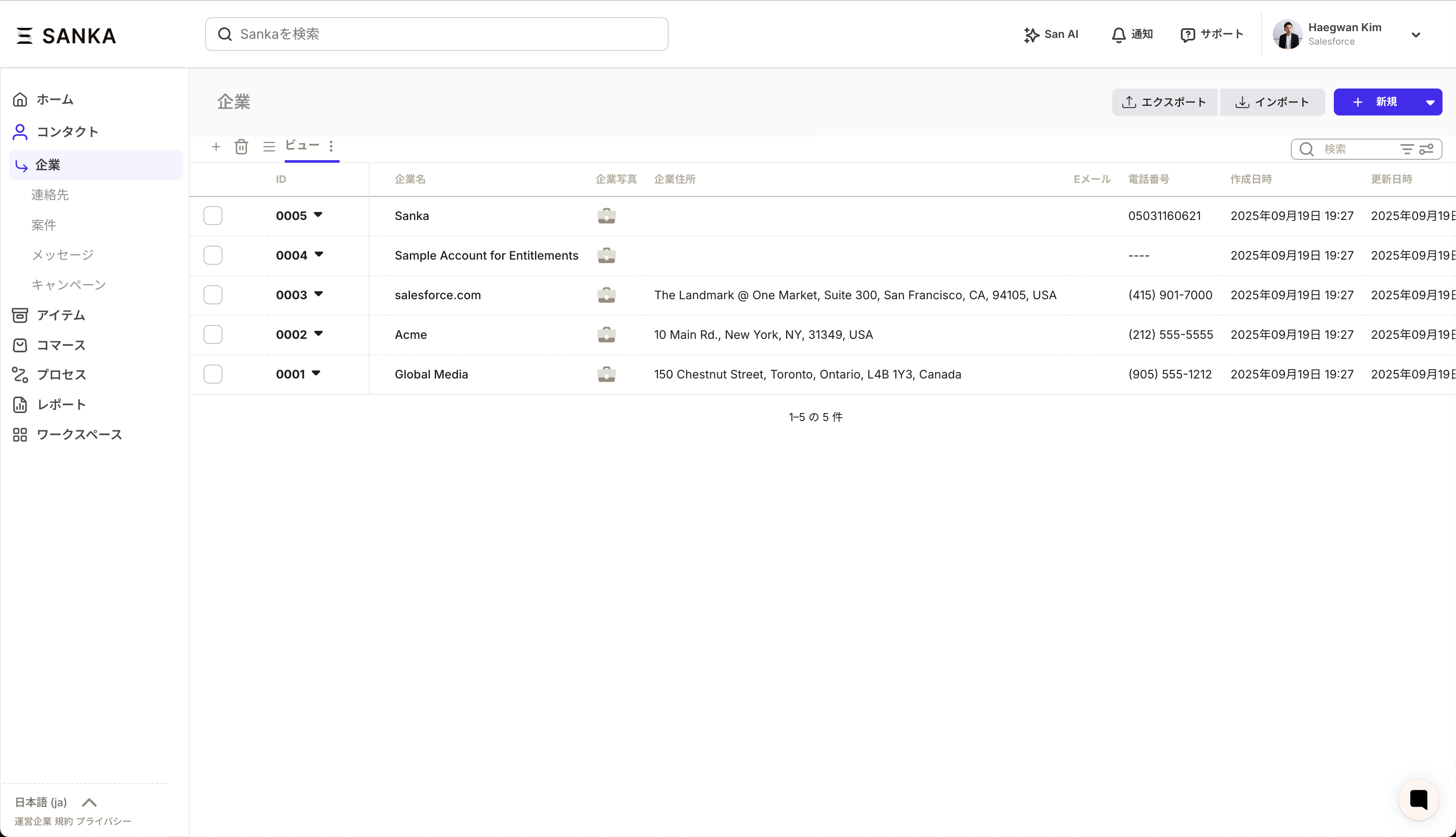The image size is (1456, 837).
Task: Click the インポート button
Action: (1272, 102)
